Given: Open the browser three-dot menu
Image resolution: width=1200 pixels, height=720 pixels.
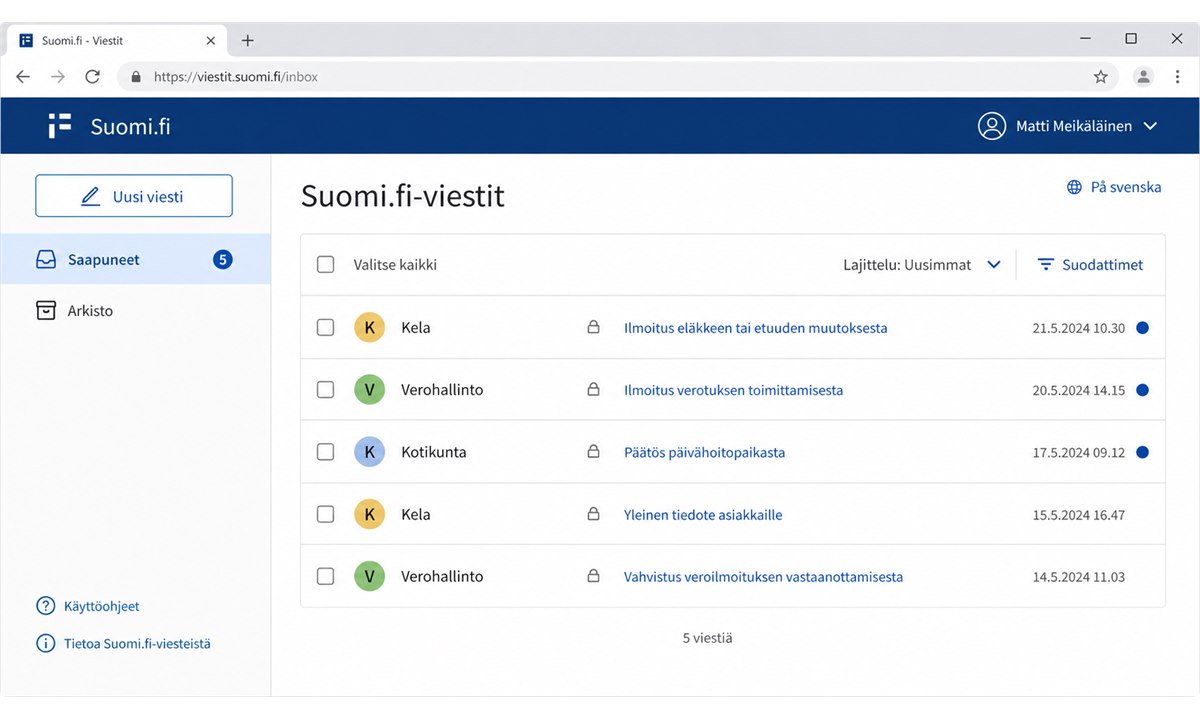Looking at the screenshot, I should click(1178, 76).
